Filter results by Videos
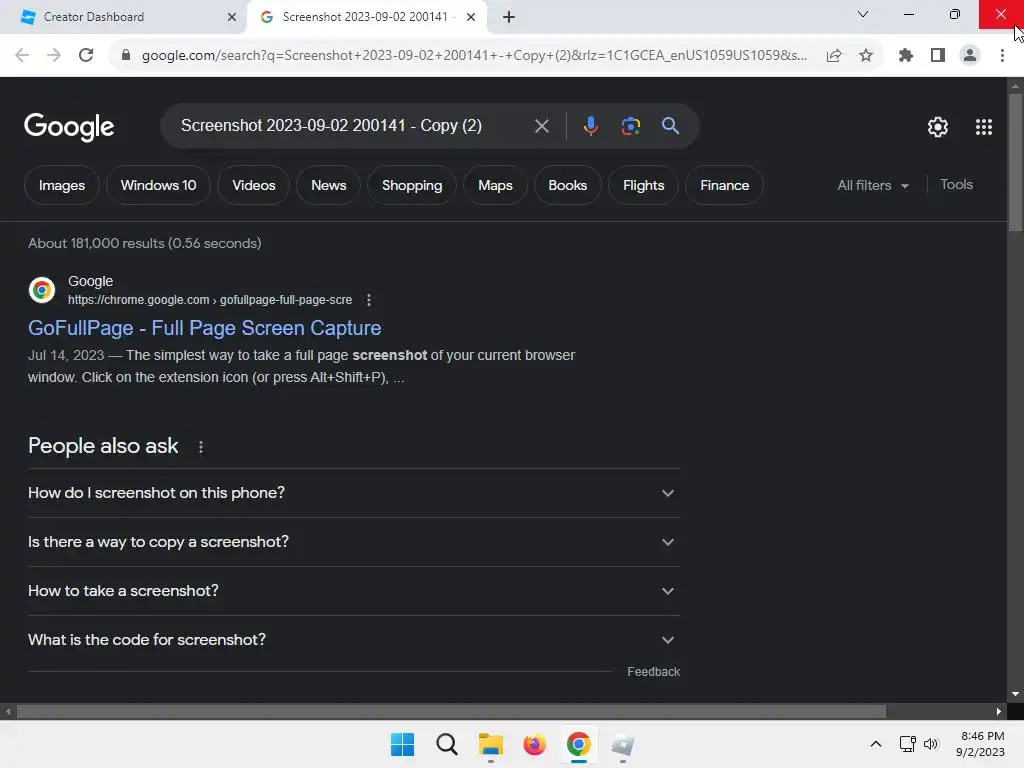 [253, 185]
